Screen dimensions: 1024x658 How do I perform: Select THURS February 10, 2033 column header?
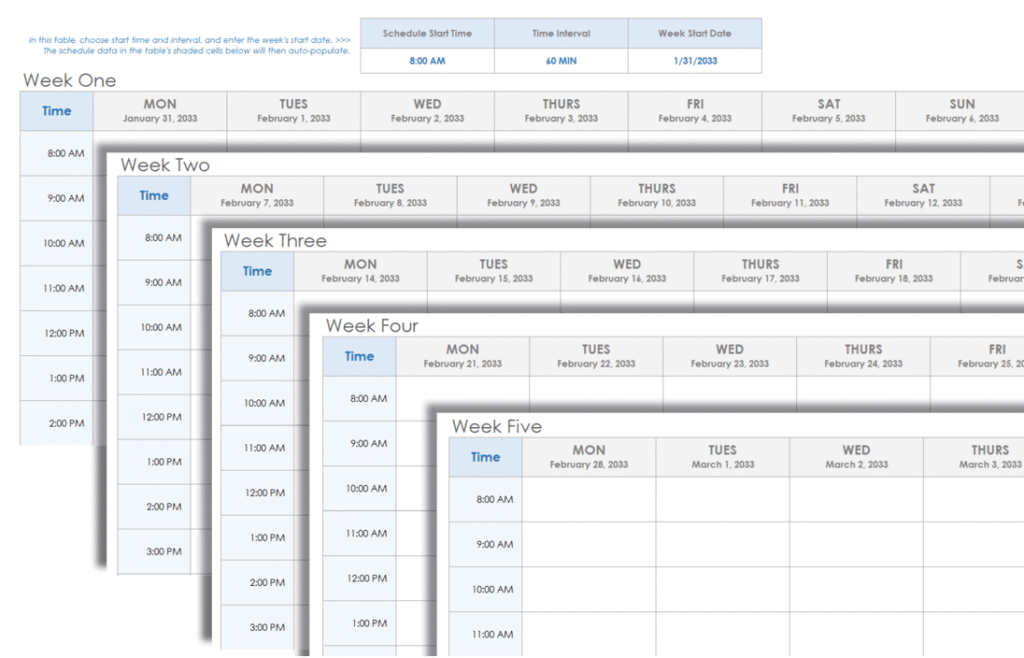pos(656,195)
